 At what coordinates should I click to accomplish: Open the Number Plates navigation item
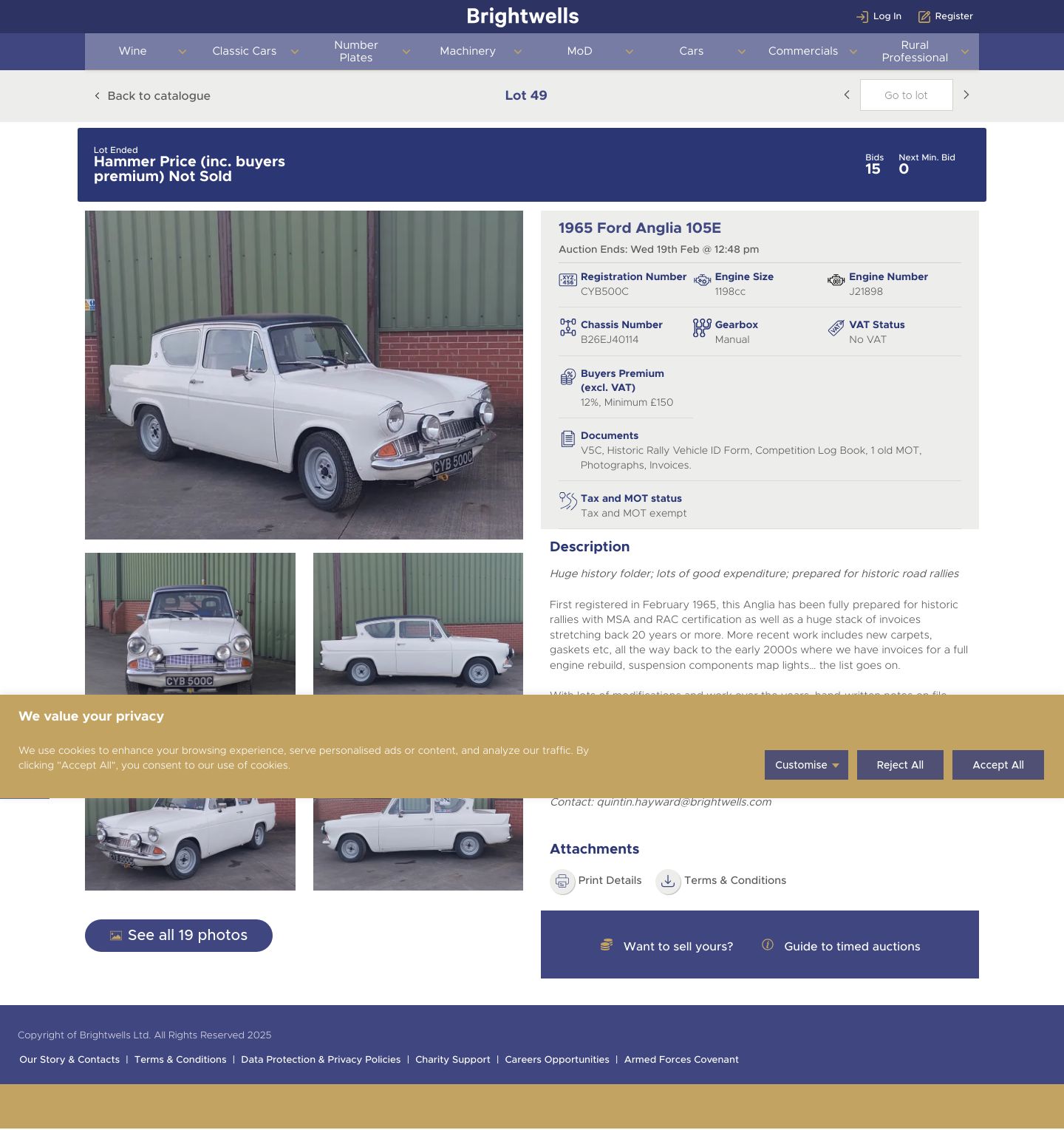(x=355, y=51)
